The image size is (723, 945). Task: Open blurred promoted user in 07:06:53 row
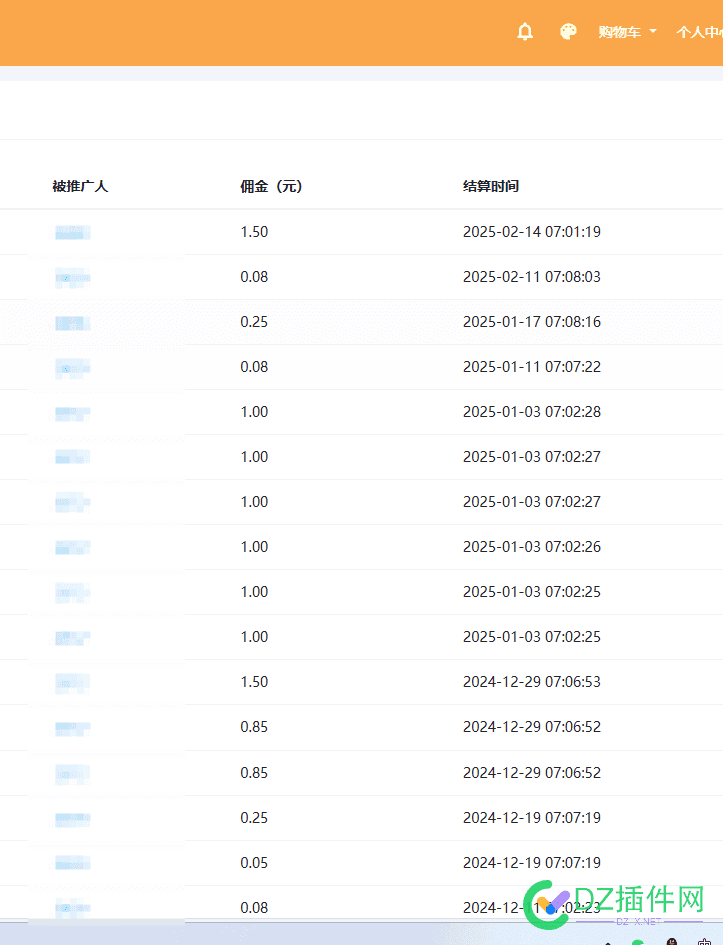(x=73, y=683)
